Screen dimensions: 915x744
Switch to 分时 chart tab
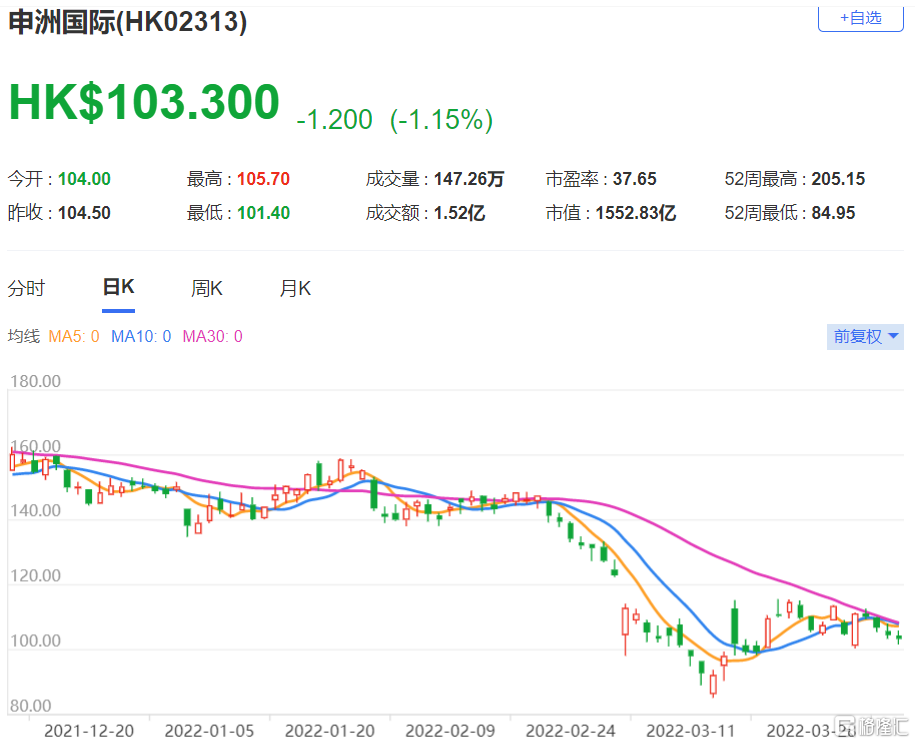pos(26,288)
